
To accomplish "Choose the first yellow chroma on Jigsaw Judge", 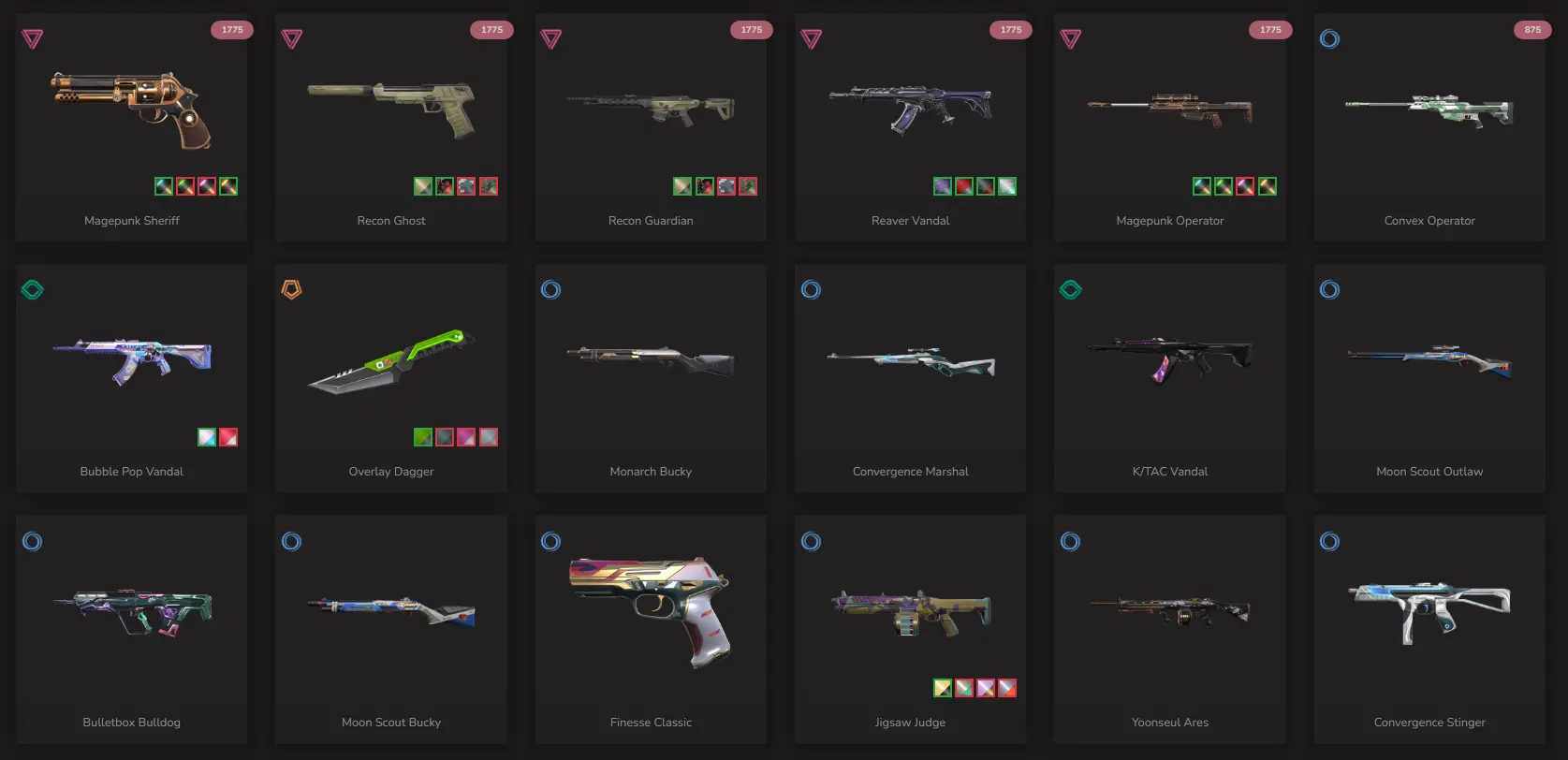I will 943,688.
